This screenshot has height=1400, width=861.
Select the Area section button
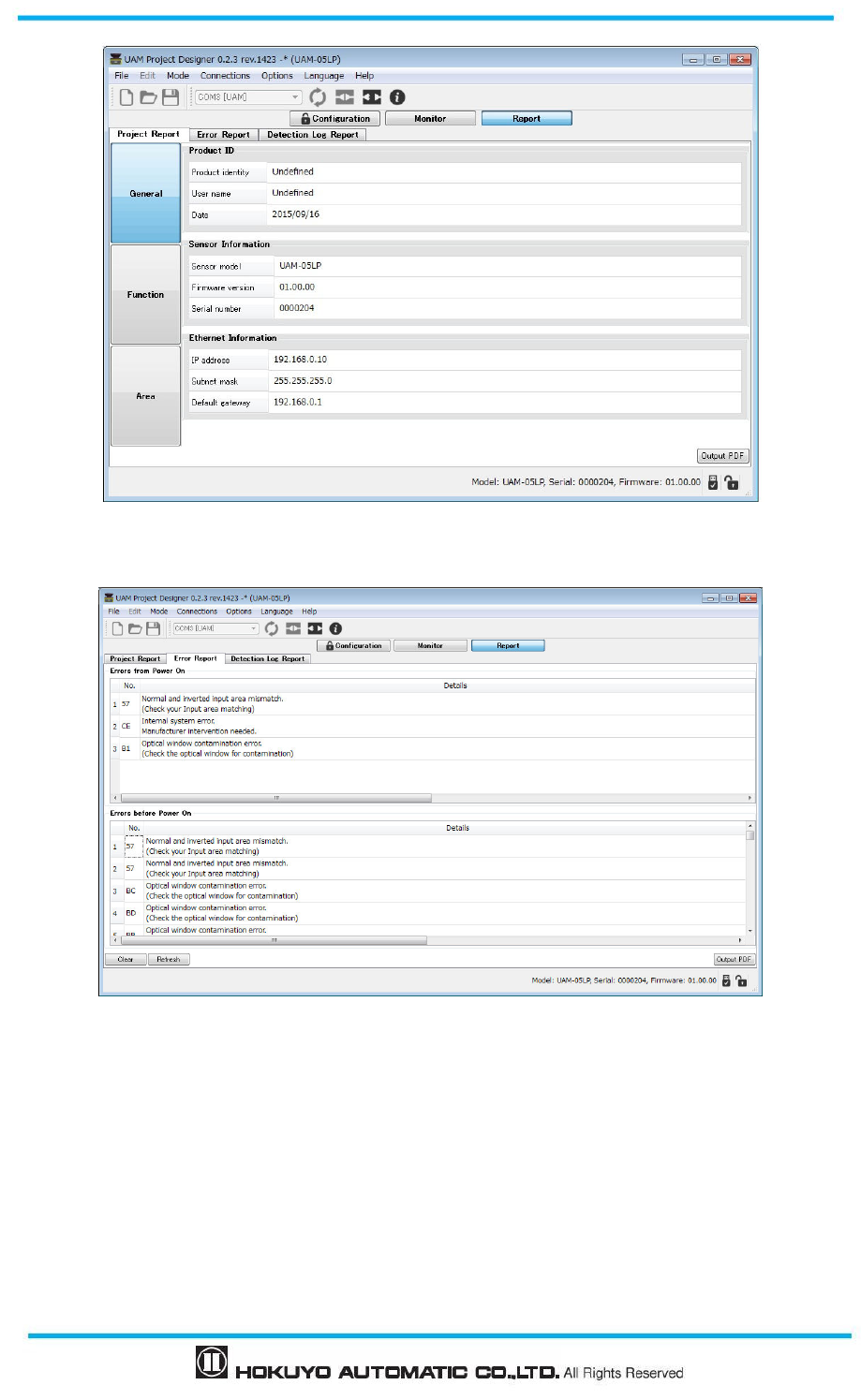coord(146,396)
